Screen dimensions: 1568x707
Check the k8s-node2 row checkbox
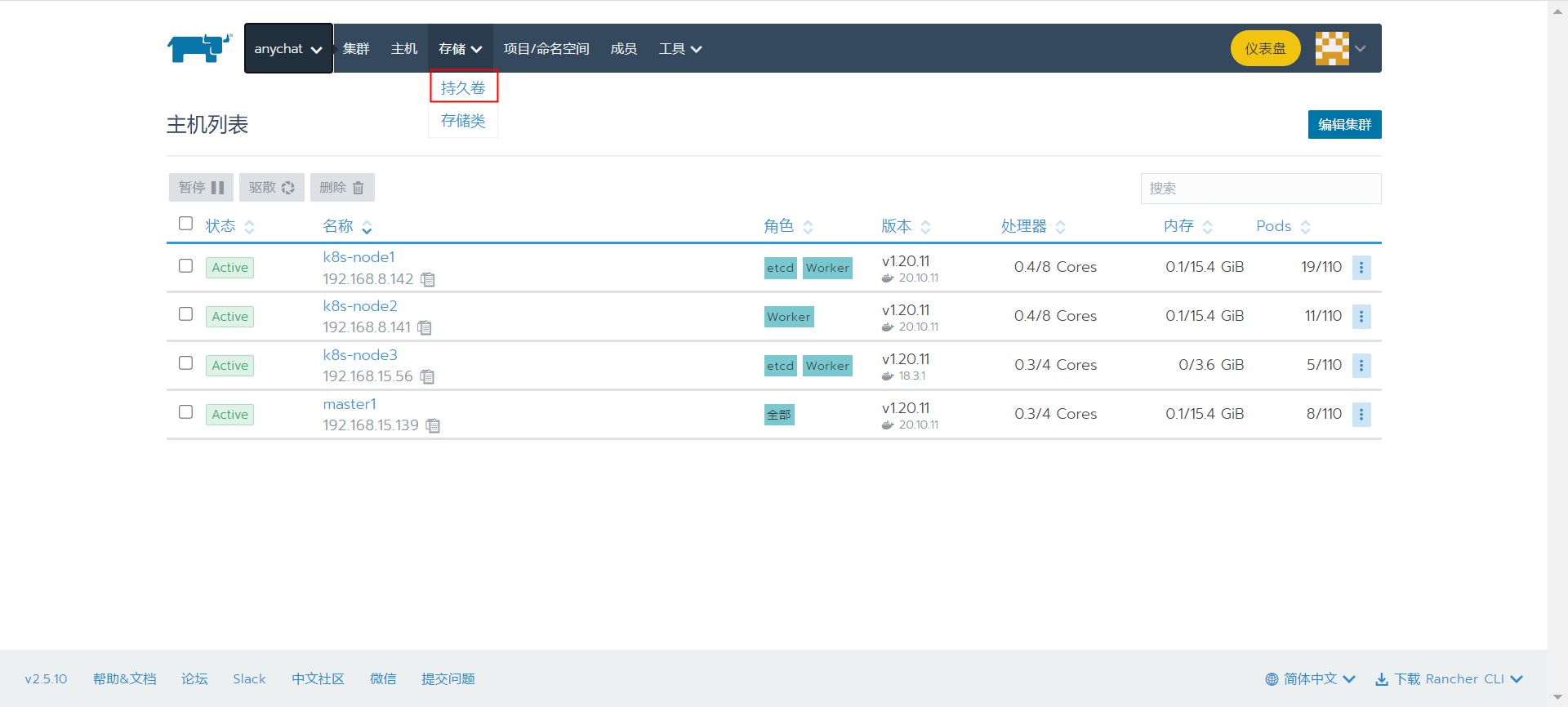[185, 313]
